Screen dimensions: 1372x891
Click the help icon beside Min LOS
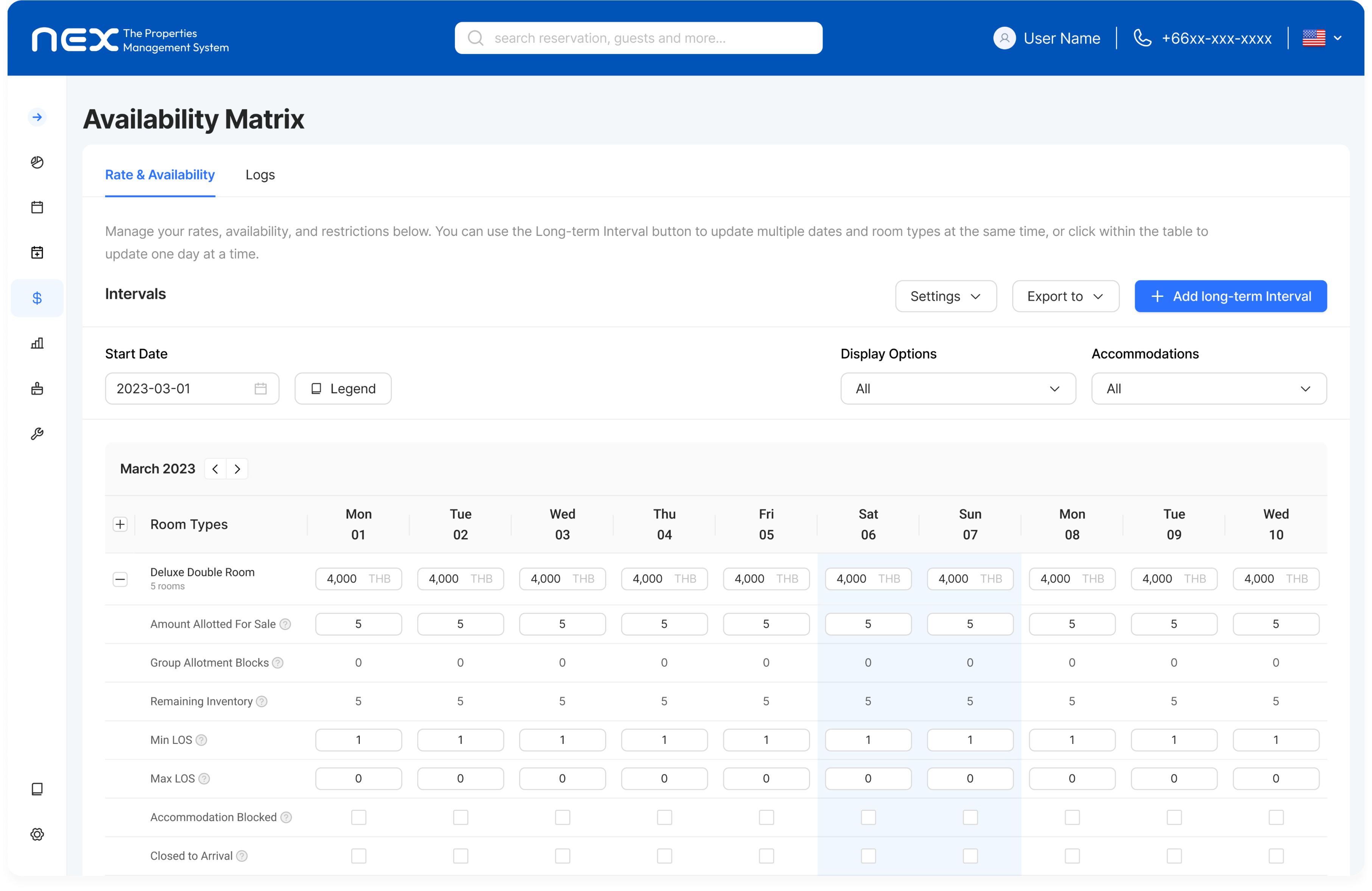[201, 740]
